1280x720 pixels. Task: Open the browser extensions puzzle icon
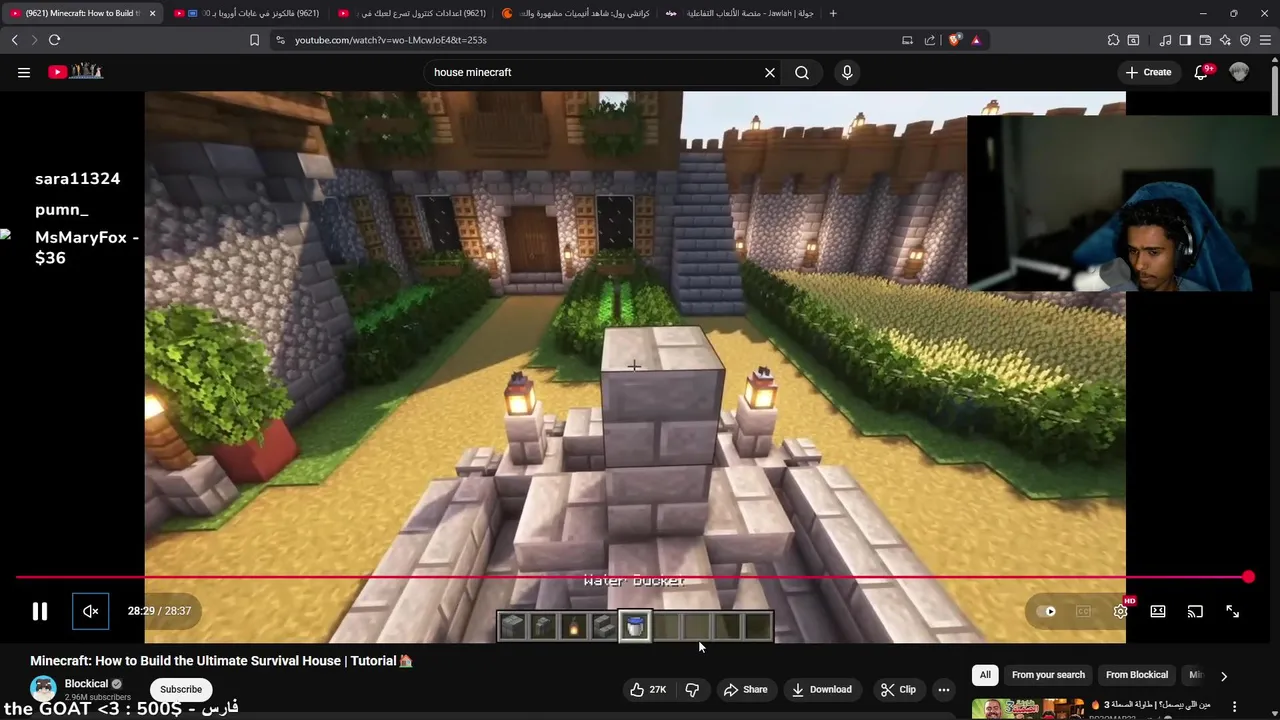(x=1113, y=40)
